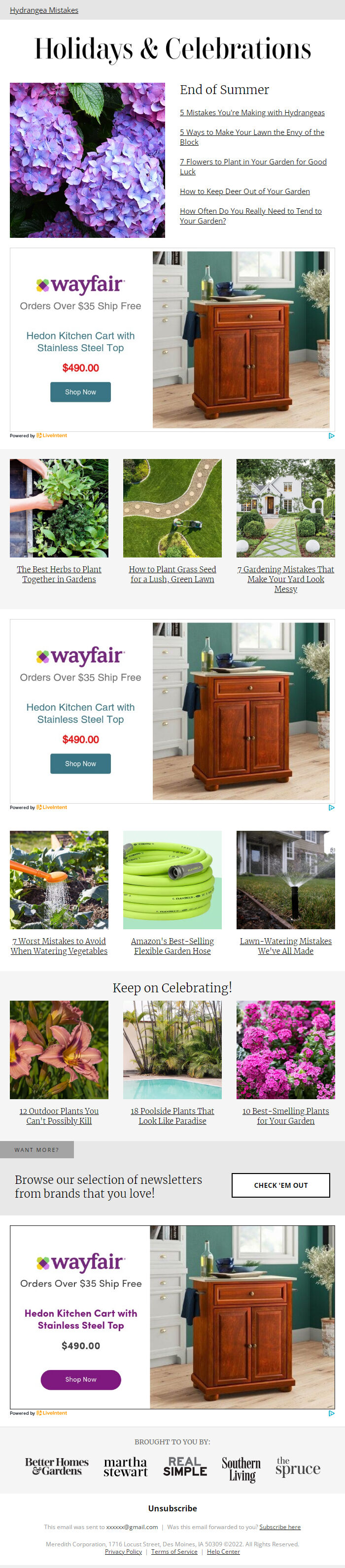Open the Martha Stewart logo
Image resolution: width=345 pixels, height=1568 pixels.
126,1467
